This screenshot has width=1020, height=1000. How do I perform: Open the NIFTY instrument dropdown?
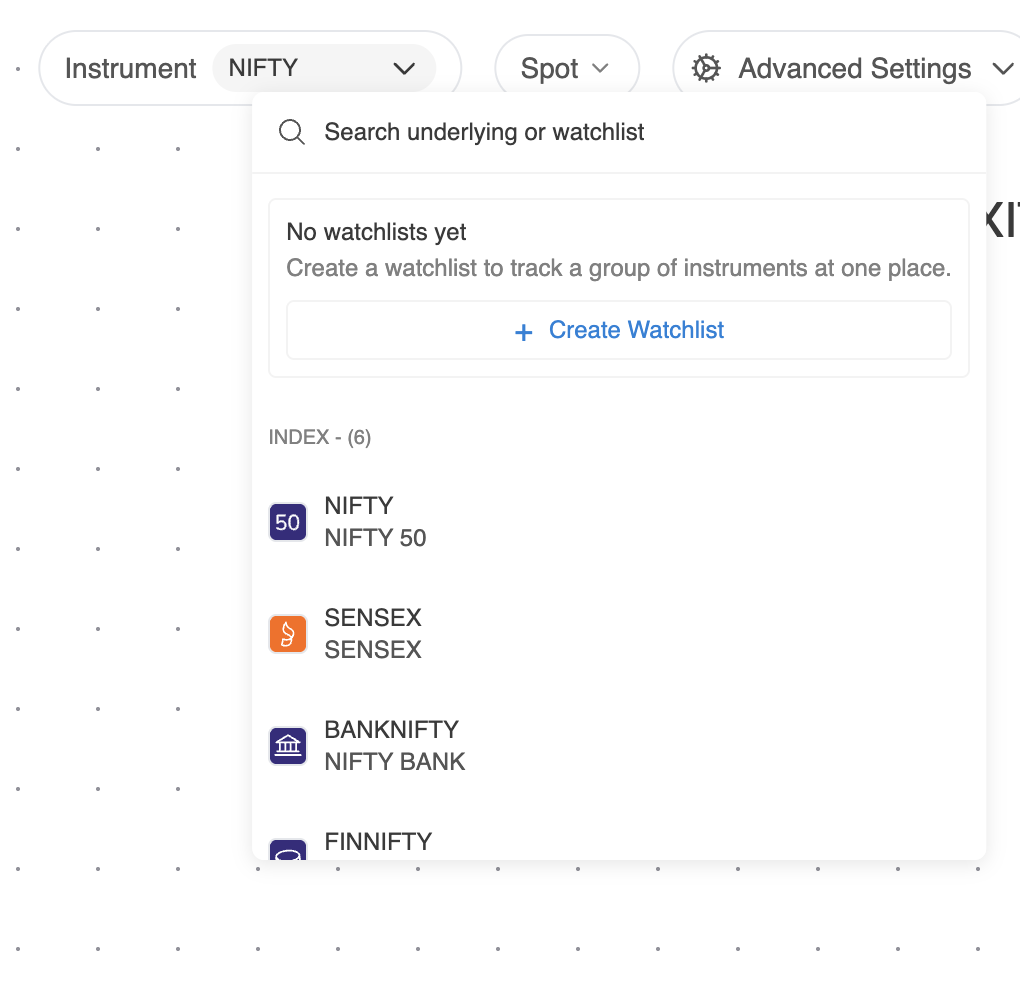tap(324, 68)
